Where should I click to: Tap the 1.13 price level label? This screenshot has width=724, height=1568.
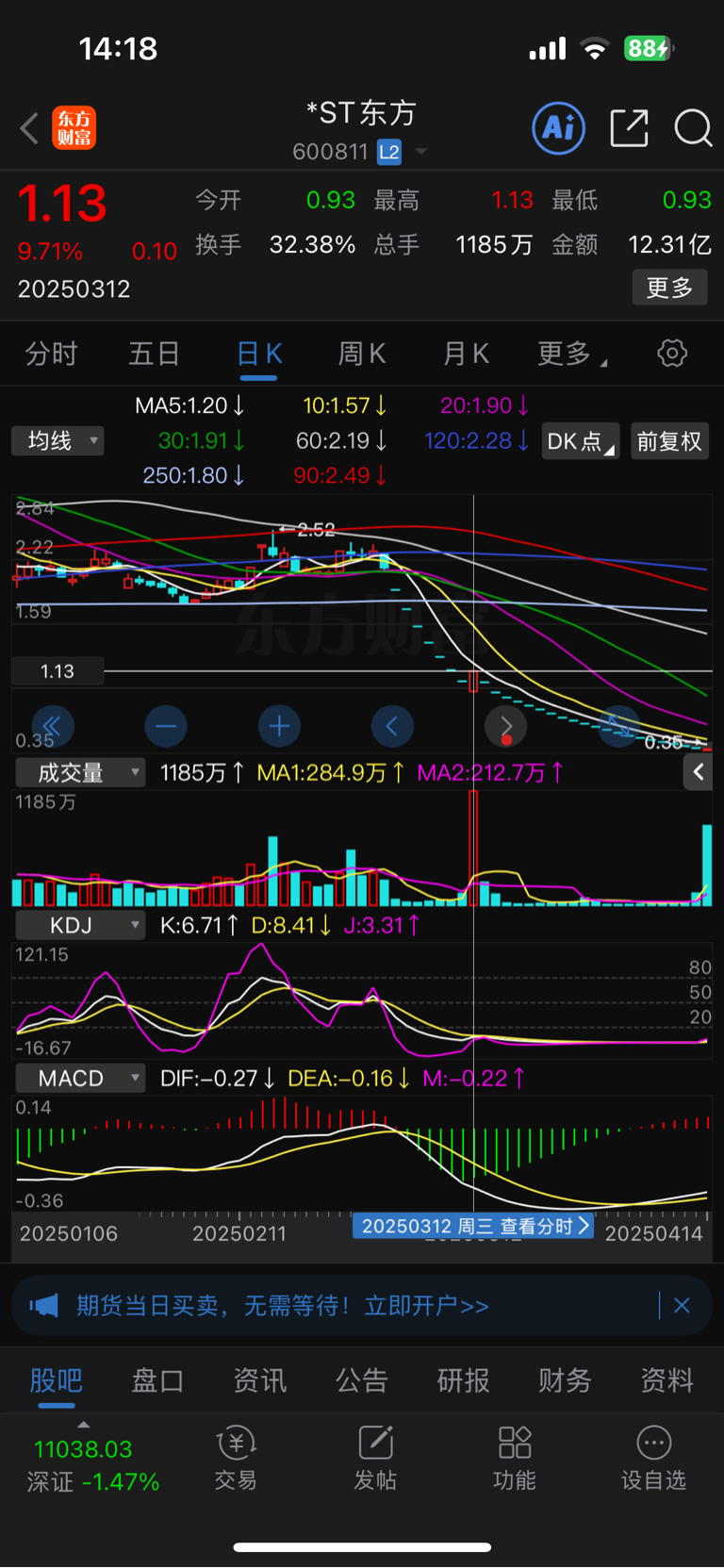(58, 671)
